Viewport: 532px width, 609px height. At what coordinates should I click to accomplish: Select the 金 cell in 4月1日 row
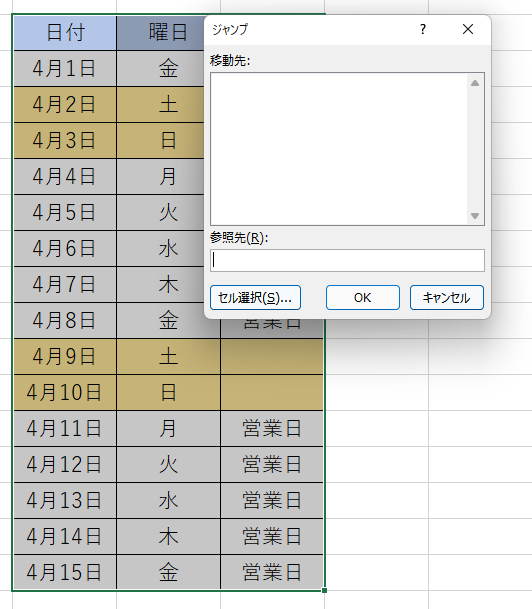(x=160, y=68)
